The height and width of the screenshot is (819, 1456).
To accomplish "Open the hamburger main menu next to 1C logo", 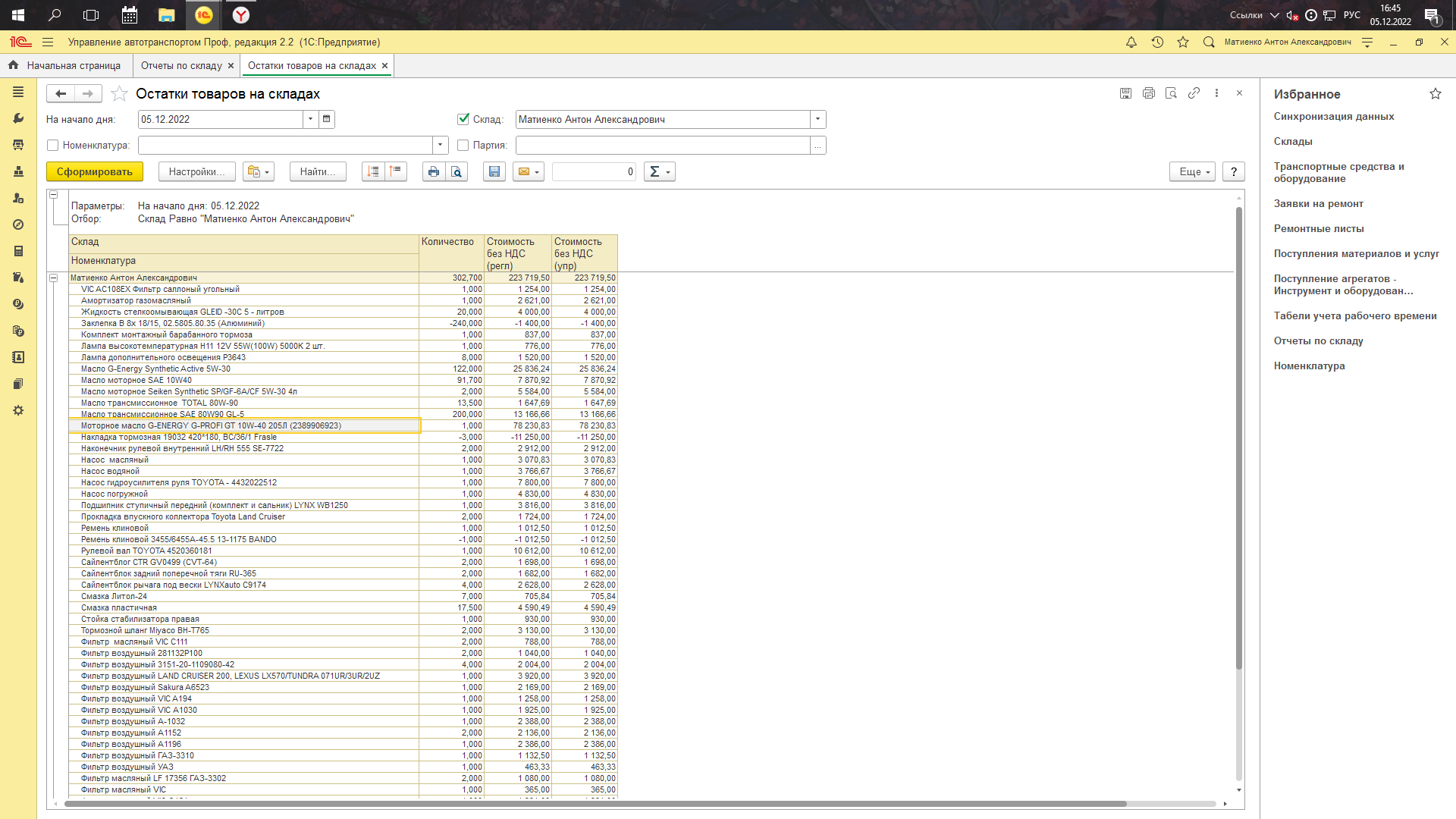I will pyautogui.click(x=48, y=42).
